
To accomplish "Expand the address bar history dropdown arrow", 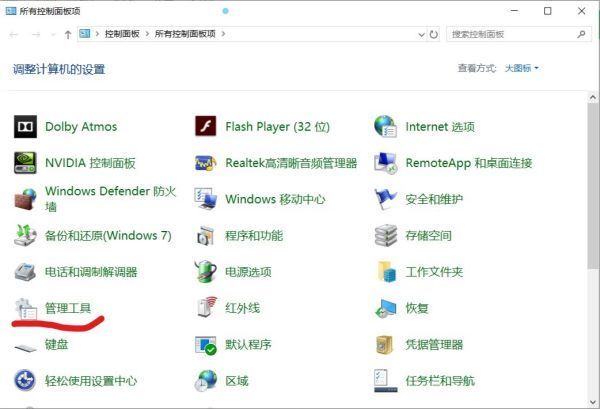I will pyautogui.click(x=421, y=34).
